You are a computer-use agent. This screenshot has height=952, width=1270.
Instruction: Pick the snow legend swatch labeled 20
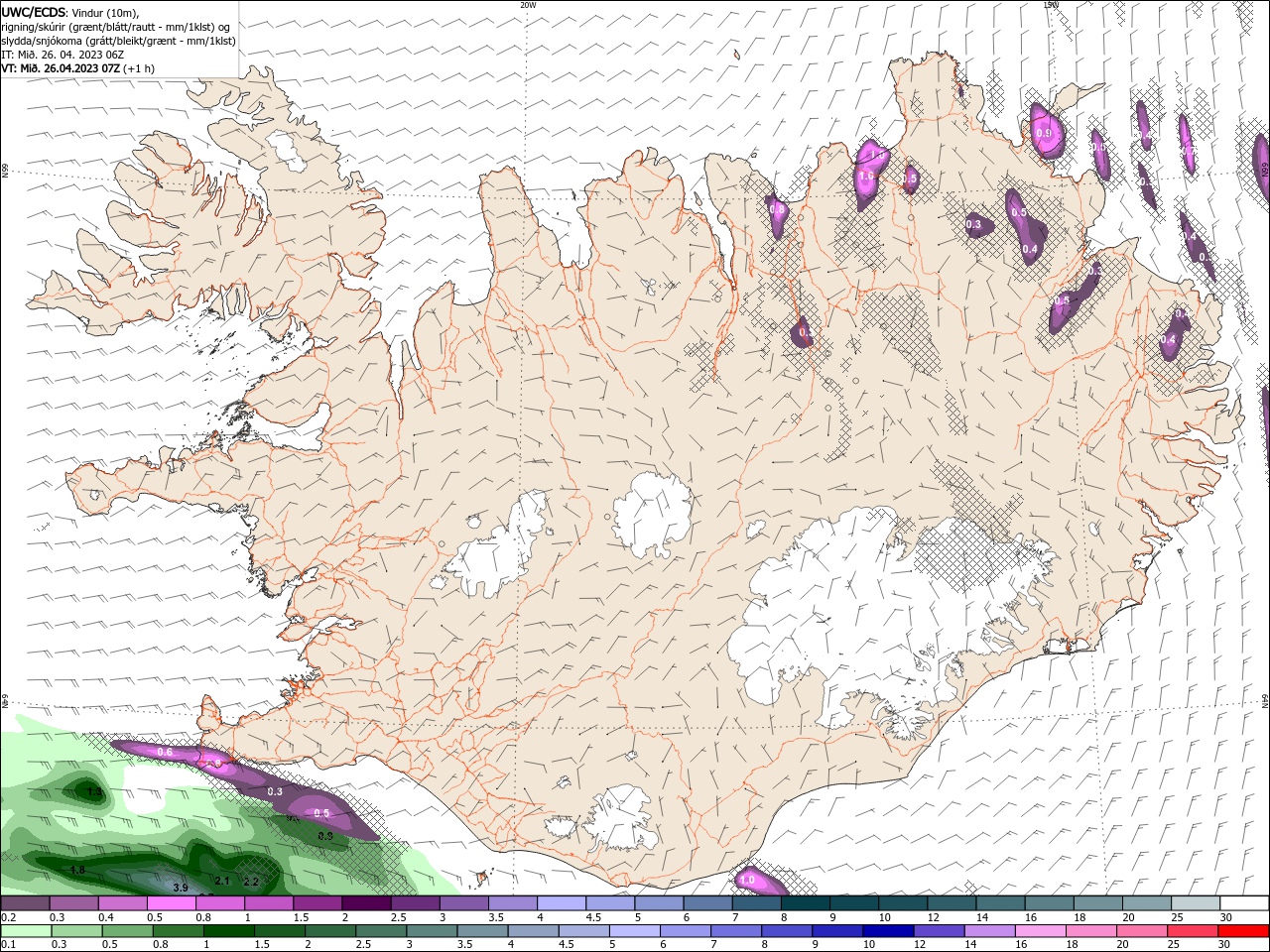coord(1146,902)
